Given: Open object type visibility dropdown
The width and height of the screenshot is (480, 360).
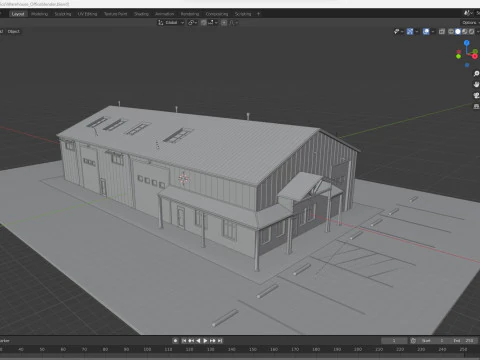Looking at the screenshot, I should pyautogui.click(x=399, y=31).
